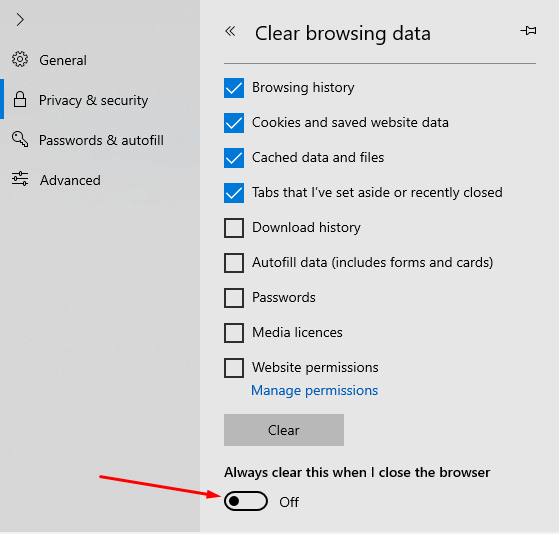Select the Website permissions checkbox
The width and height of the screenshot is (559, 534).
click(x=234, y=368)
